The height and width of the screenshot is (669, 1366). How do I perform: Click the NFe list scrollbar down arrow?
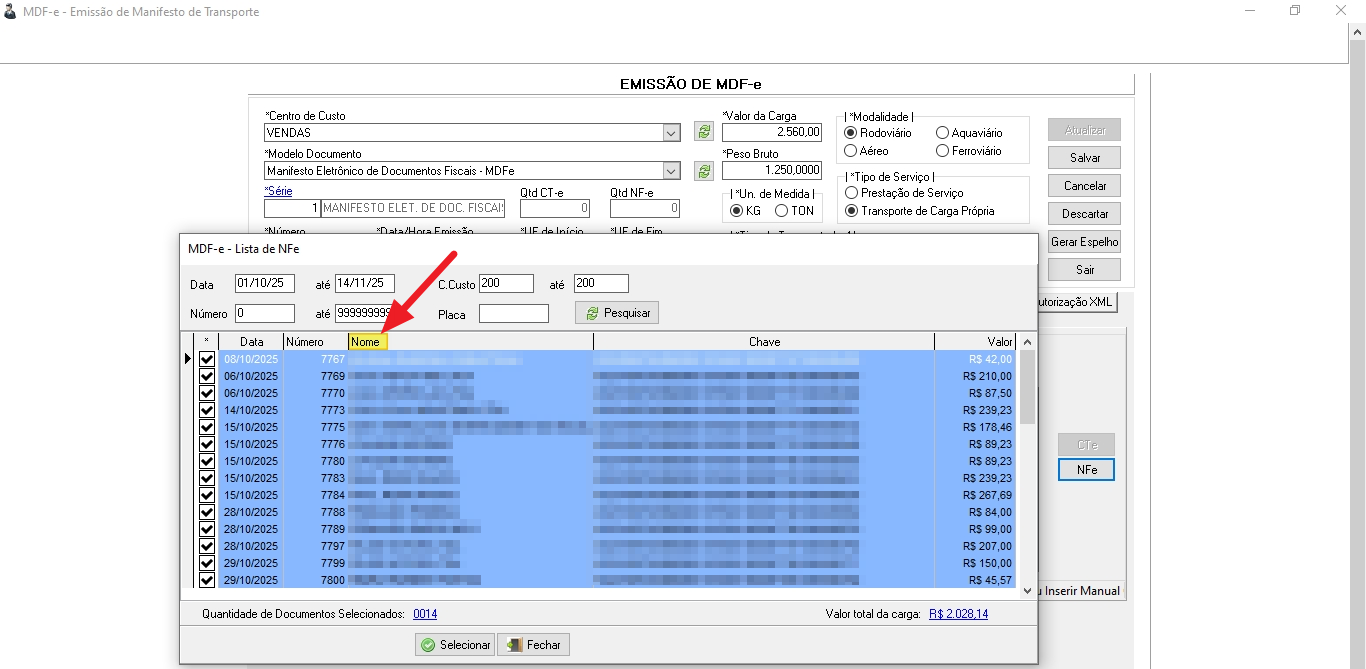(x=1027, y=591)
